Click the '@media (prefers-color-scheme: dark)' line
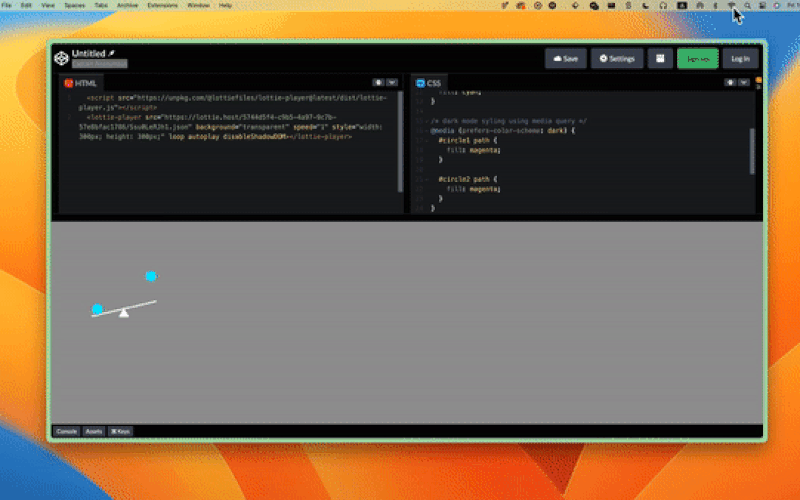800x500 pixels. [x=503, y=131]
